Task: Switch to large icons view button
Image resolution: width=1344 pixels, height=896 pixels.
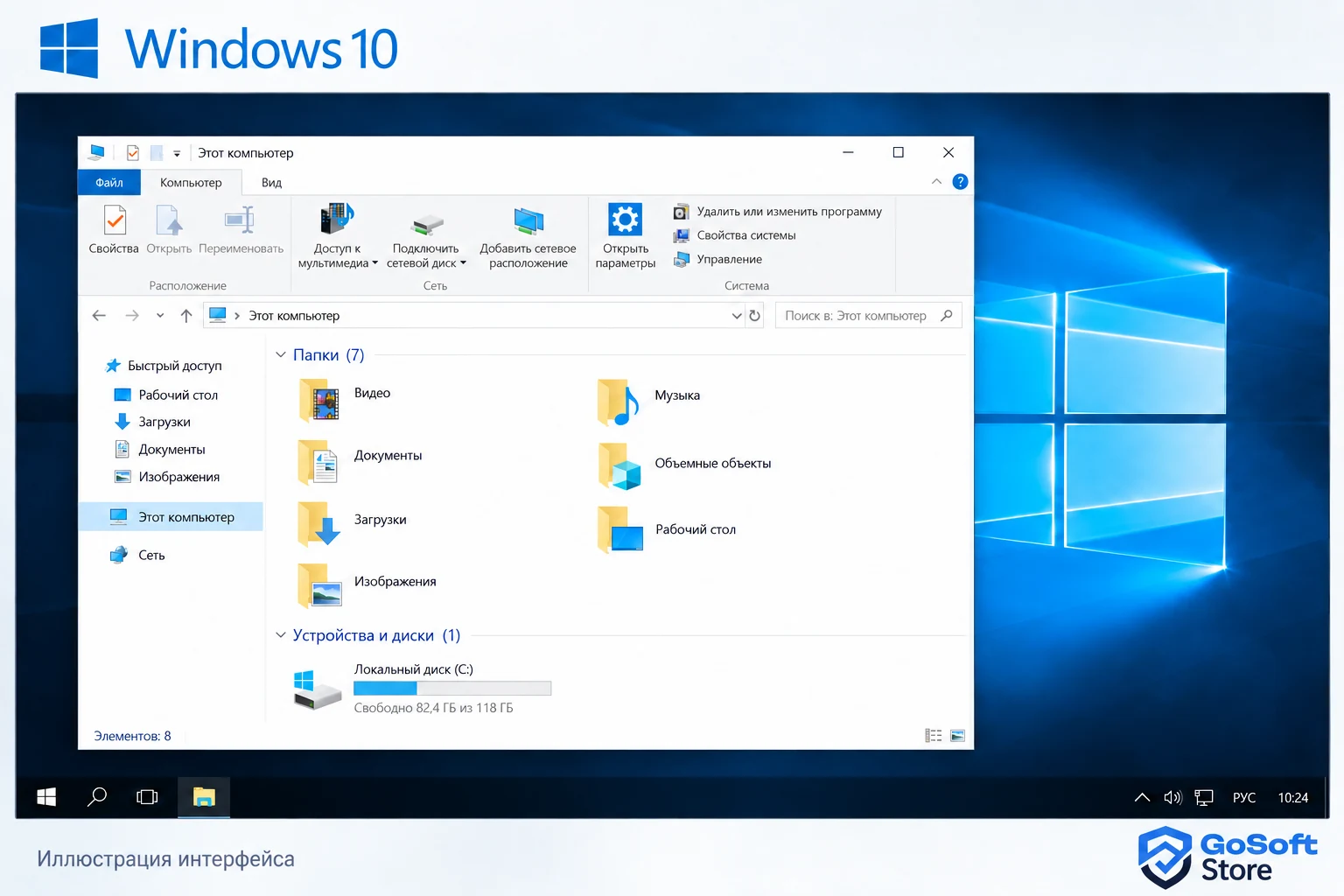Action: (x=957, y=736)
